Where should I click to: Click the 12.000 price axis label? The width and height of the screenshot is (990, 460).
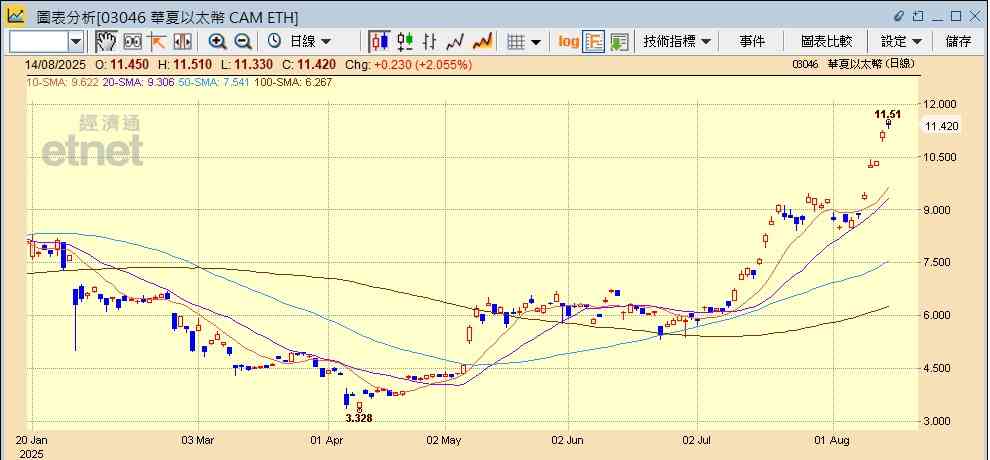point(940,104)
